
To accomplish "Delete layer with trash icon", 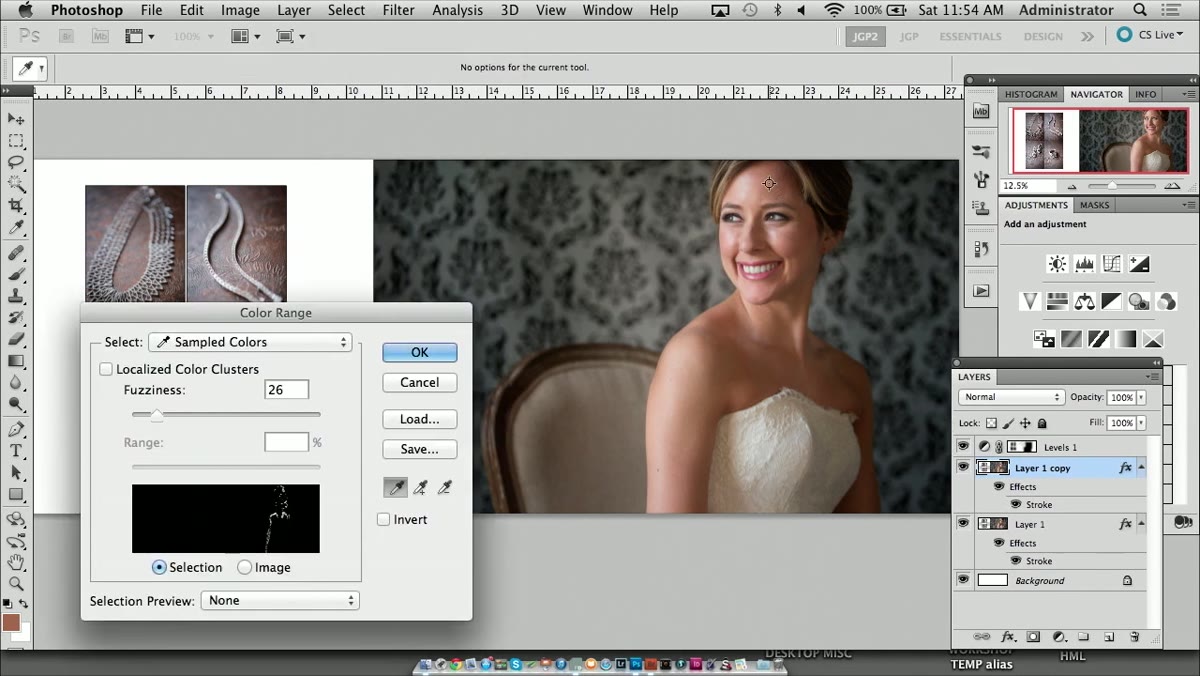I will [1134, 636].
